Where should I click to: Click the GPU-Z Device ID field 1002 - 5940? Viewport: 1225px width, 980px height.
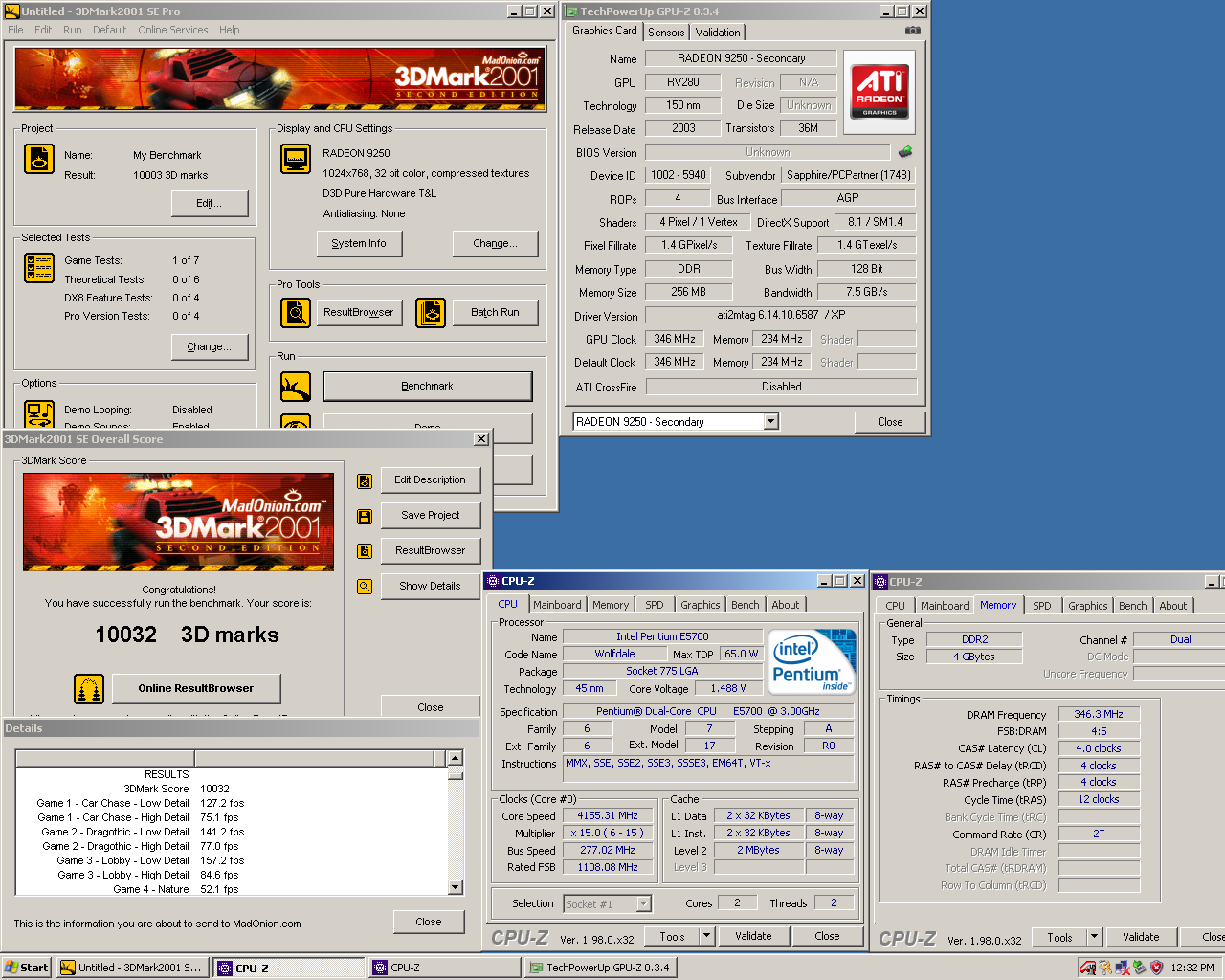[679, 175]
